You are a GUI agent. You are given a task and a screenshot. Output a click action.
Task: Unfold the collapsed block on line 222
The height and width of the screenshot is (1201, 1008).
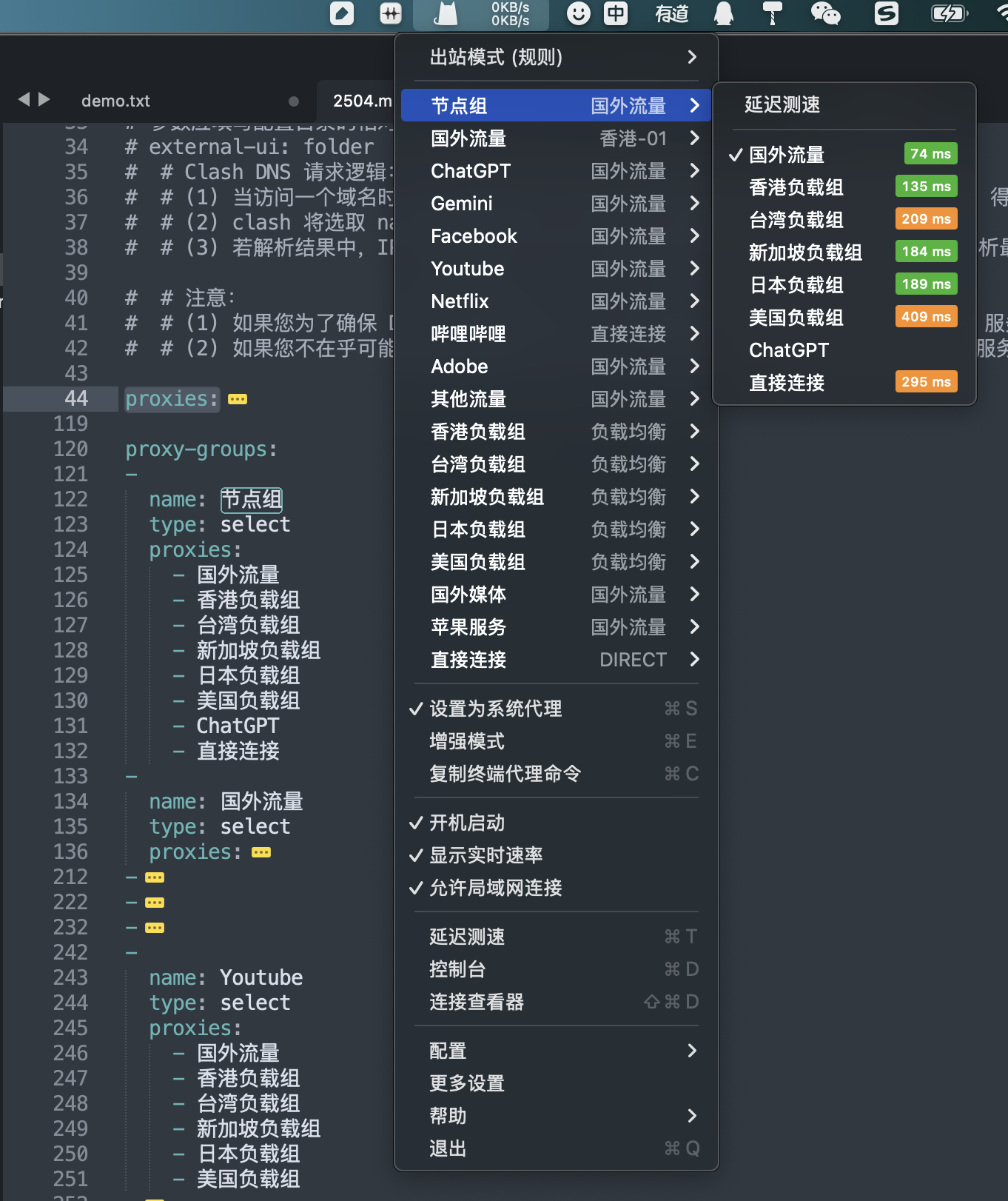(155, 903)
